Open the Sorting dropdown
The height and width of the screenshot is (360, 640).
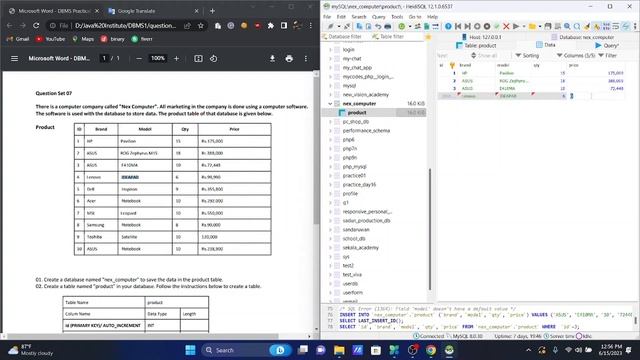527,55
